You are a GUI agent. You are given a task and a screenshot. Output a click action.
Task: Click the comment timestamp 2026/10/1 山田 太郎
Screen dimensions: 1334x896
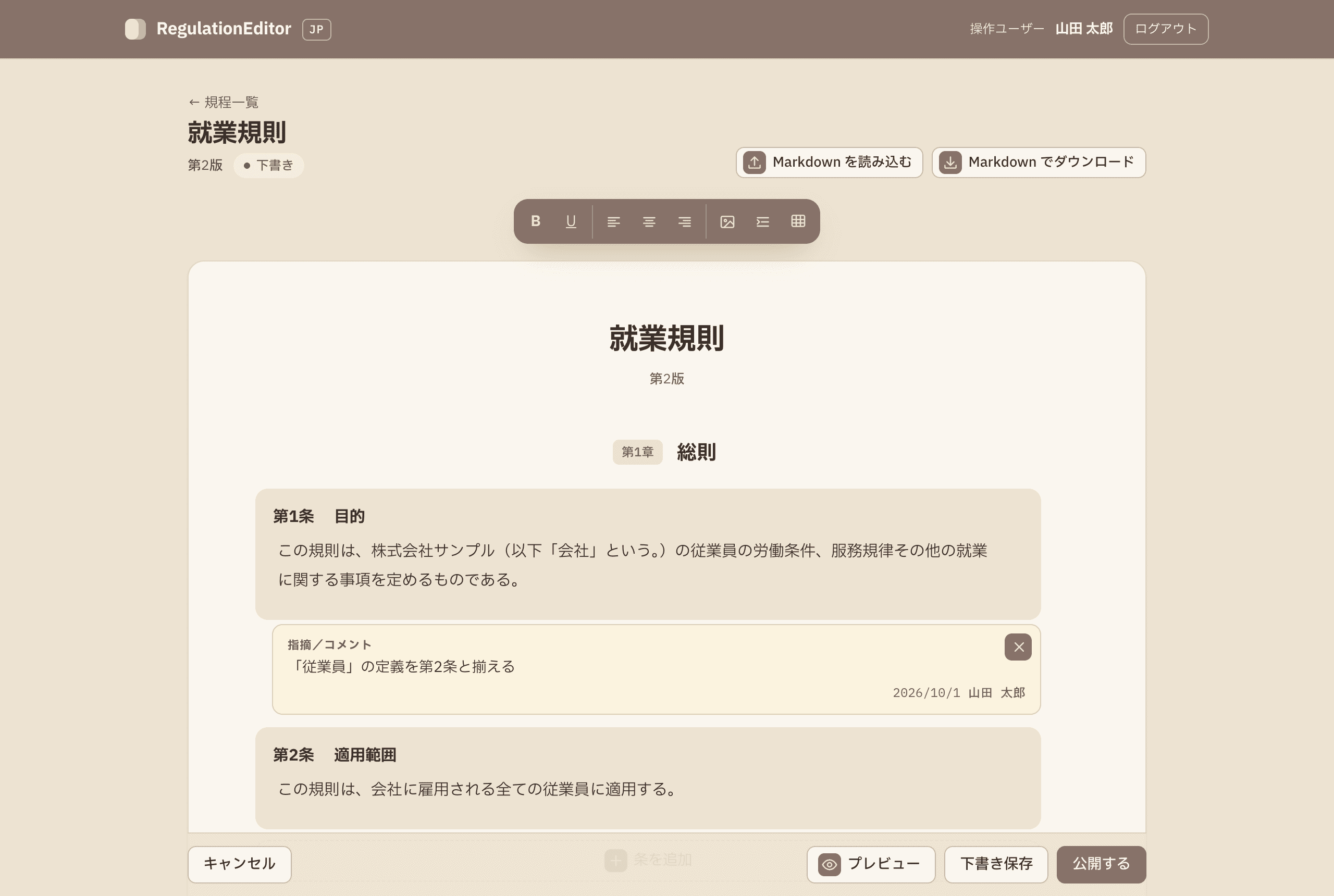(x=959, y=692)
